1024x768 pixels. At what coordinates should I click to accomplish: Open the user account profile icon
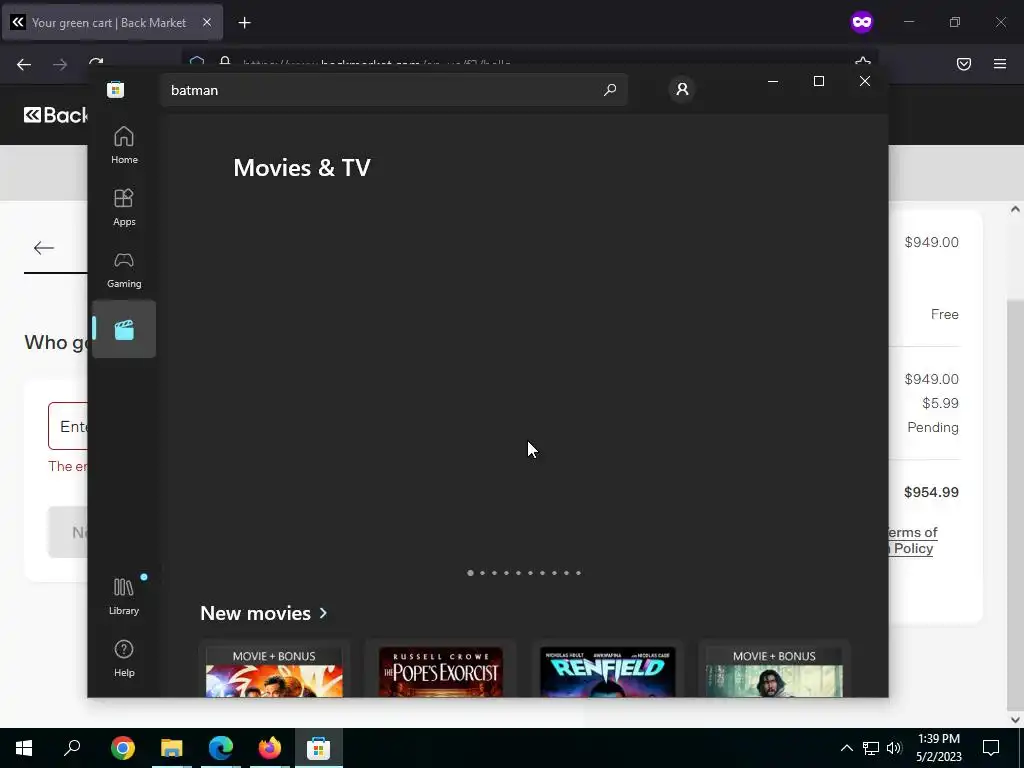point(682,89)
